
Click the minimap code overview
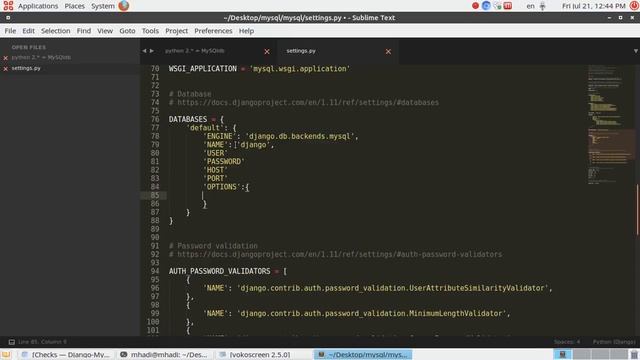coord(610,125)
